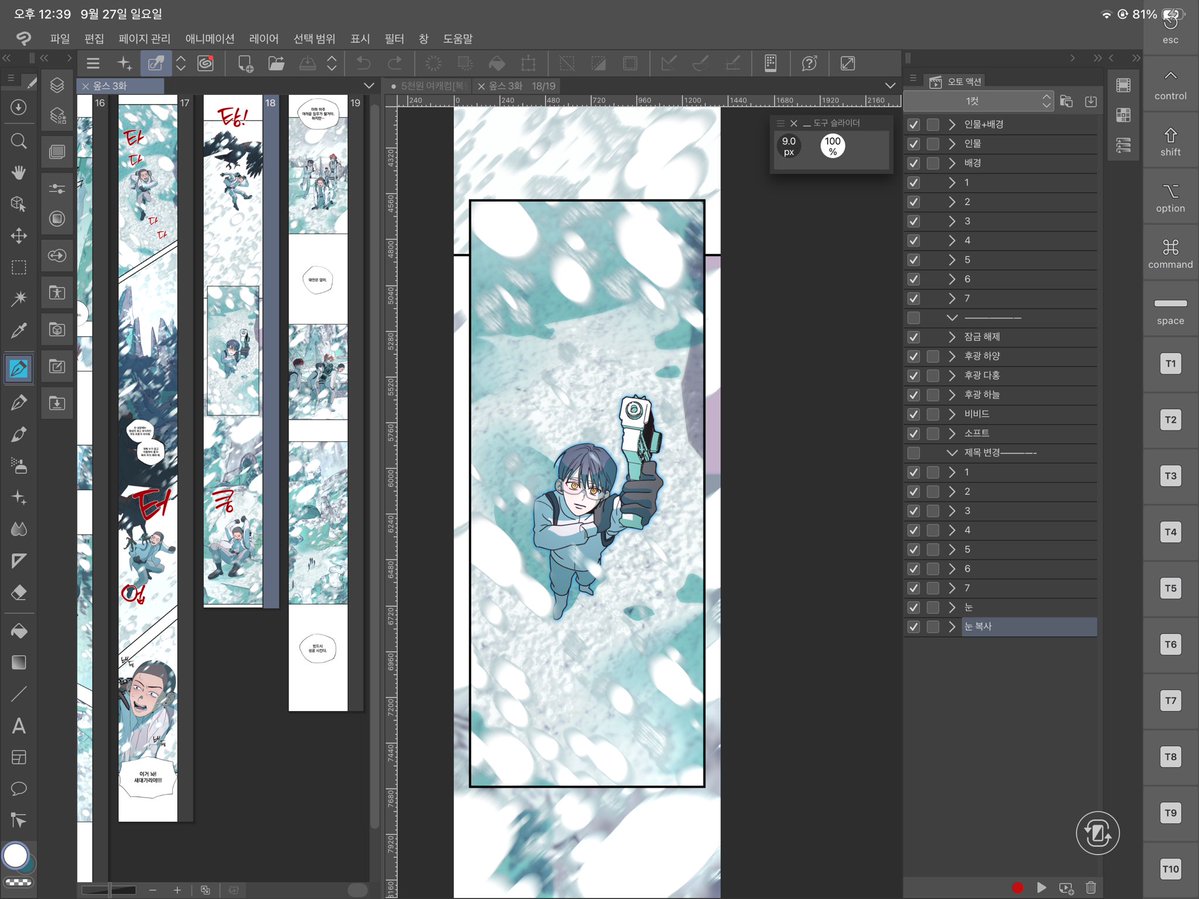The width and height of the screenshot is (1199, 899).
Task: Select the eraser tool
Action: [18, 592]
